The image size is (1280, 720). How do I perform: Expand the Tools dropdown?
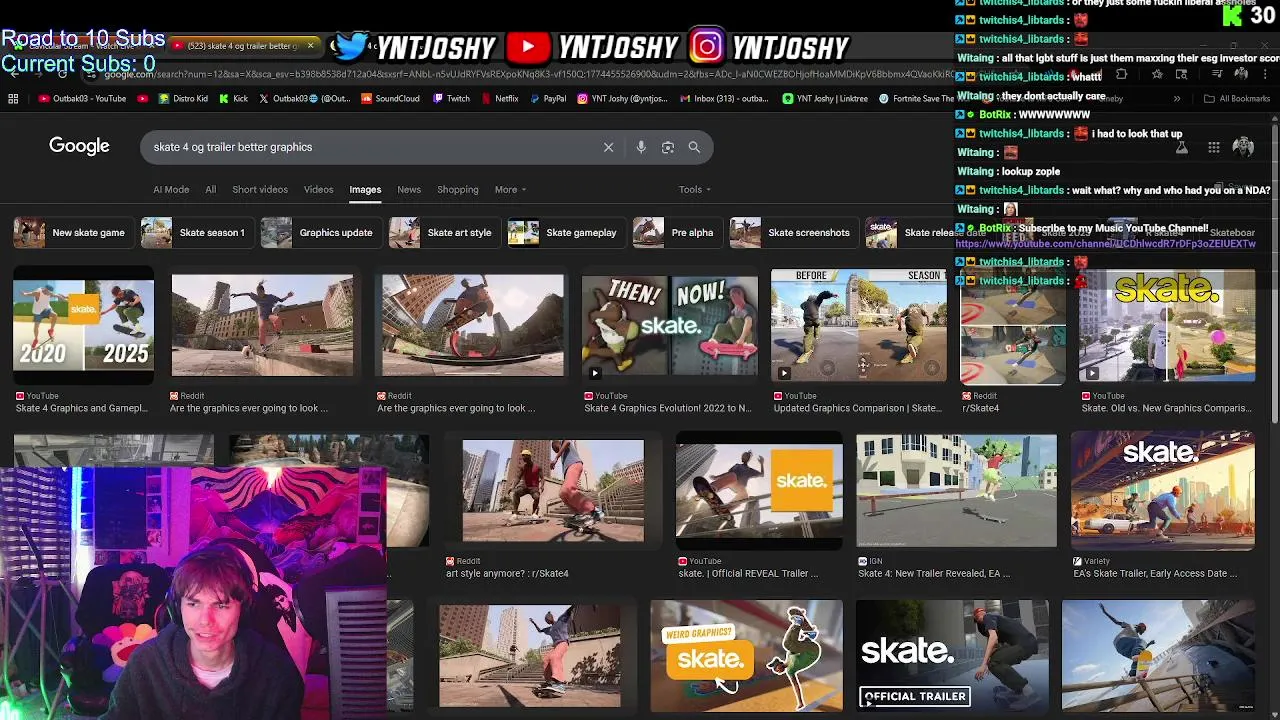(695, 189)
